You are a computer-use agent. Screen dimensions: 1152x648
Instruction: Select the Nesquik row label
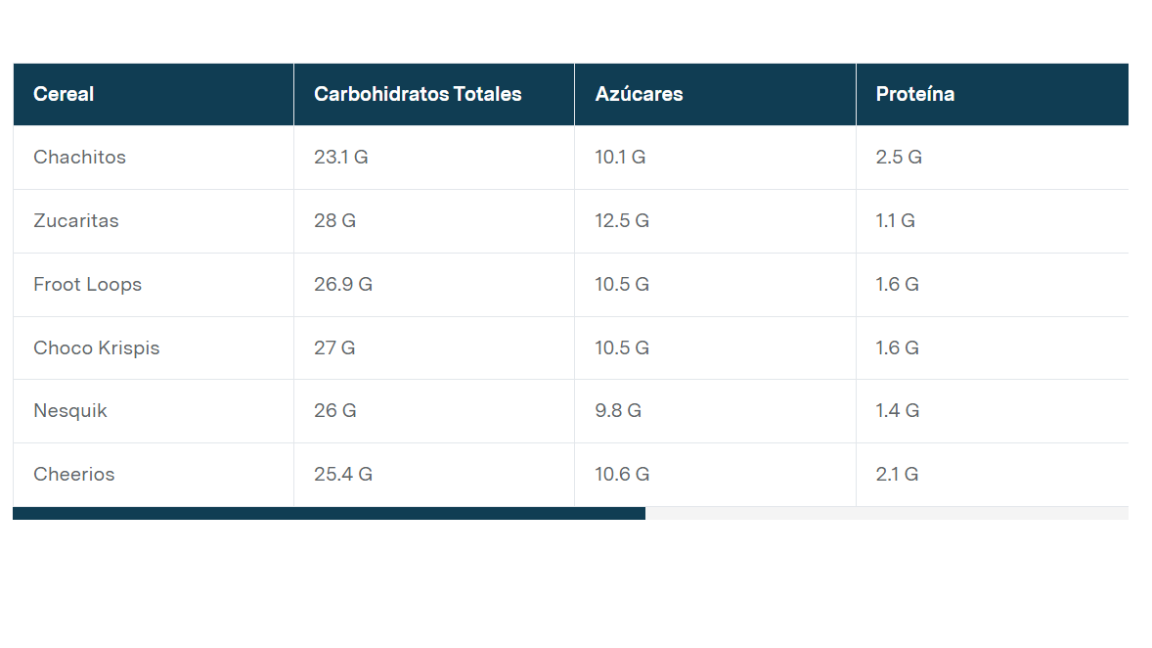coord(70,411)
